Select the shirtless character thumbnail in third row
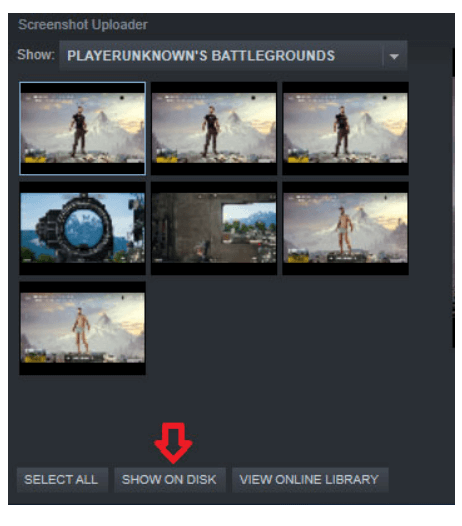Screen dimensions: 462x526 click(x=83, y=328)
